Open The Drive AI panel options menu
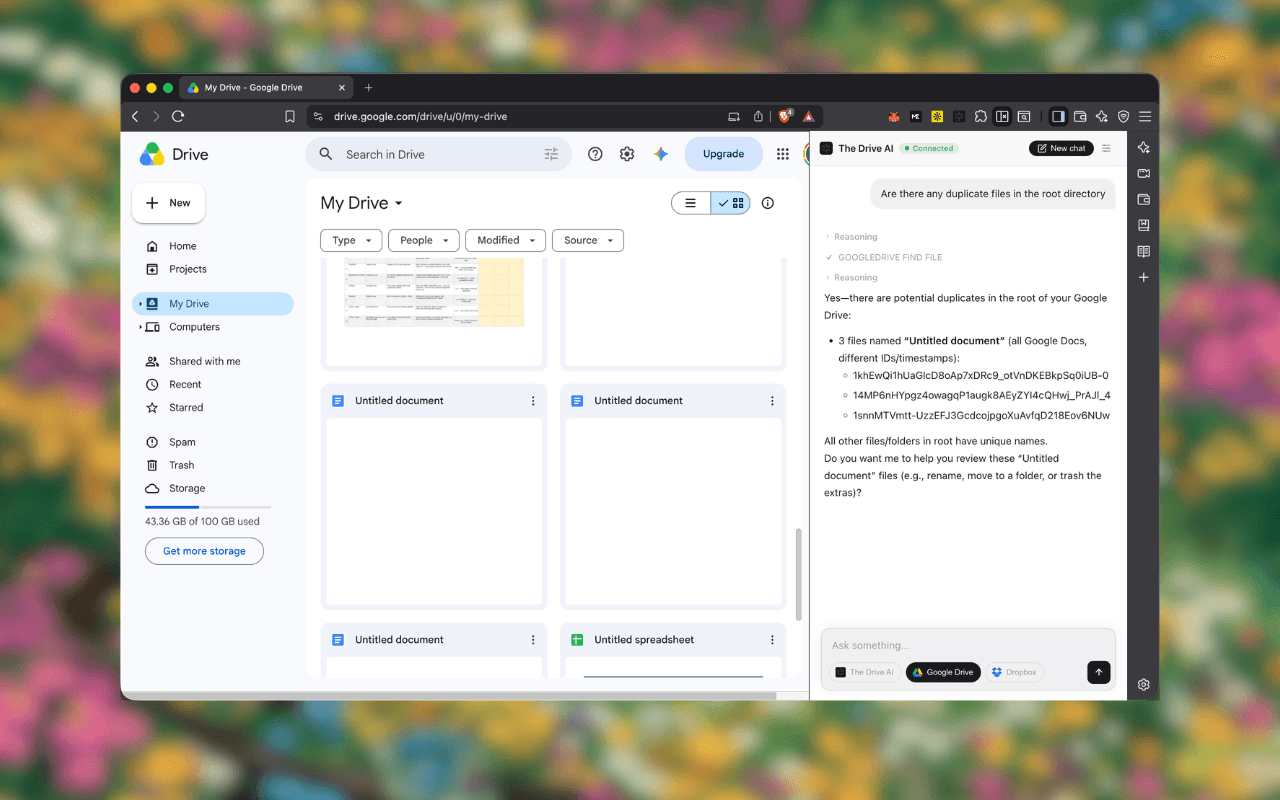Viewport: 1280px width, 800px height. [x=1106, y=148]
